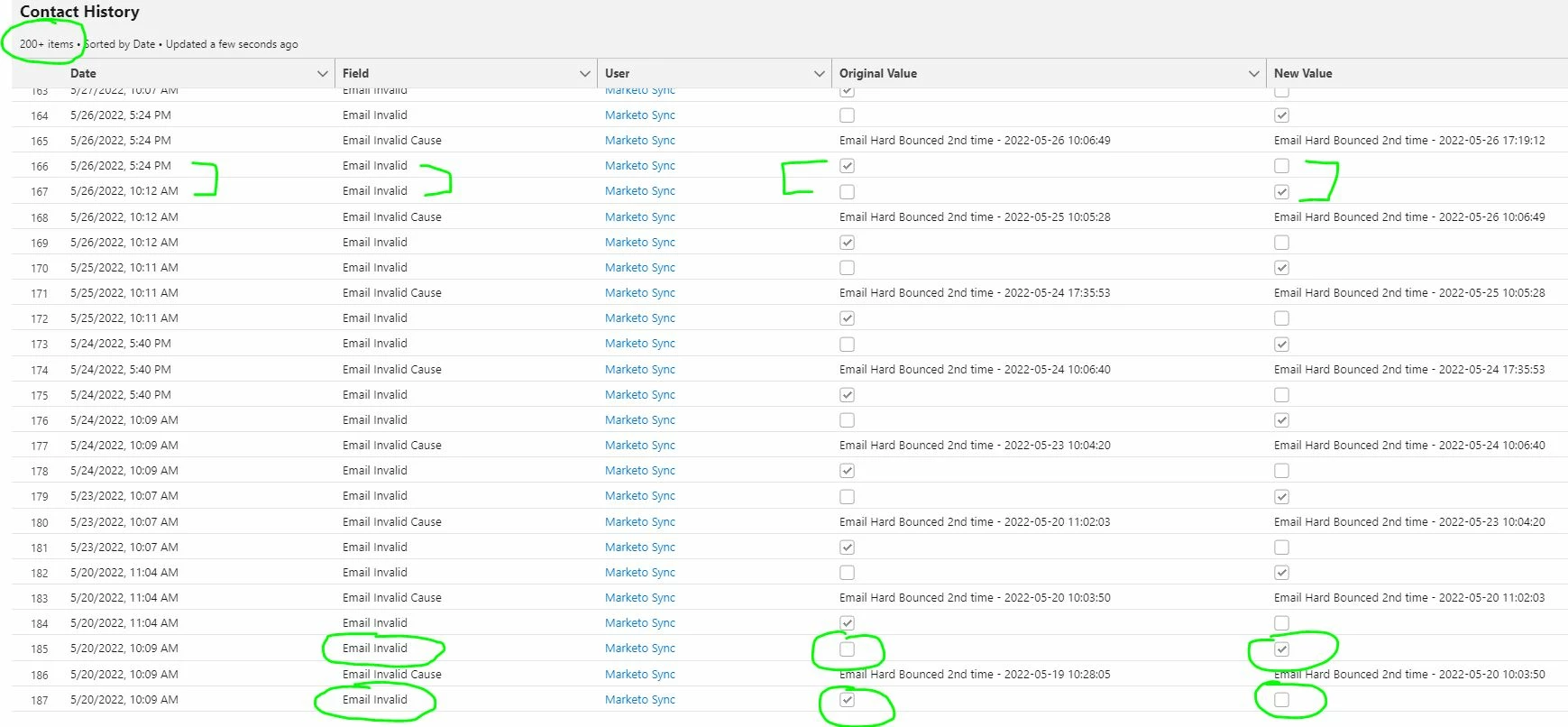The width and height of the screenshot is (1568, 727).
Task: Click 'Email Invalid' field in row 185
Action: tap(375, 648)
